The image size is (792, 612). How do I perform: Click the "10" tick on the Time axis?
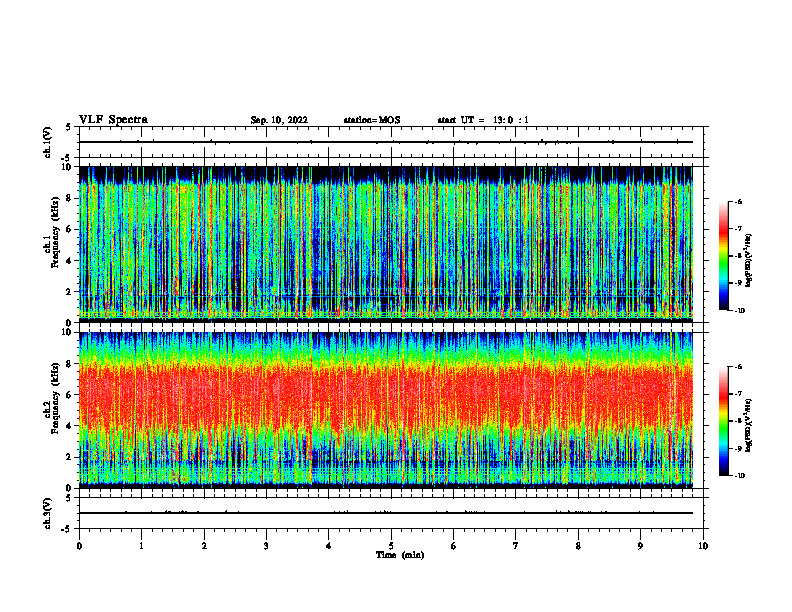[703, 546]
